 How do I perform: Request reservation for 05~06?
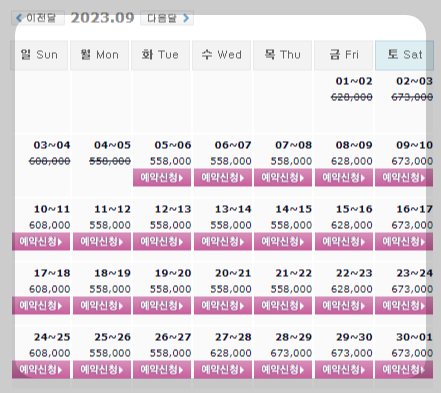tap(162, 177)
